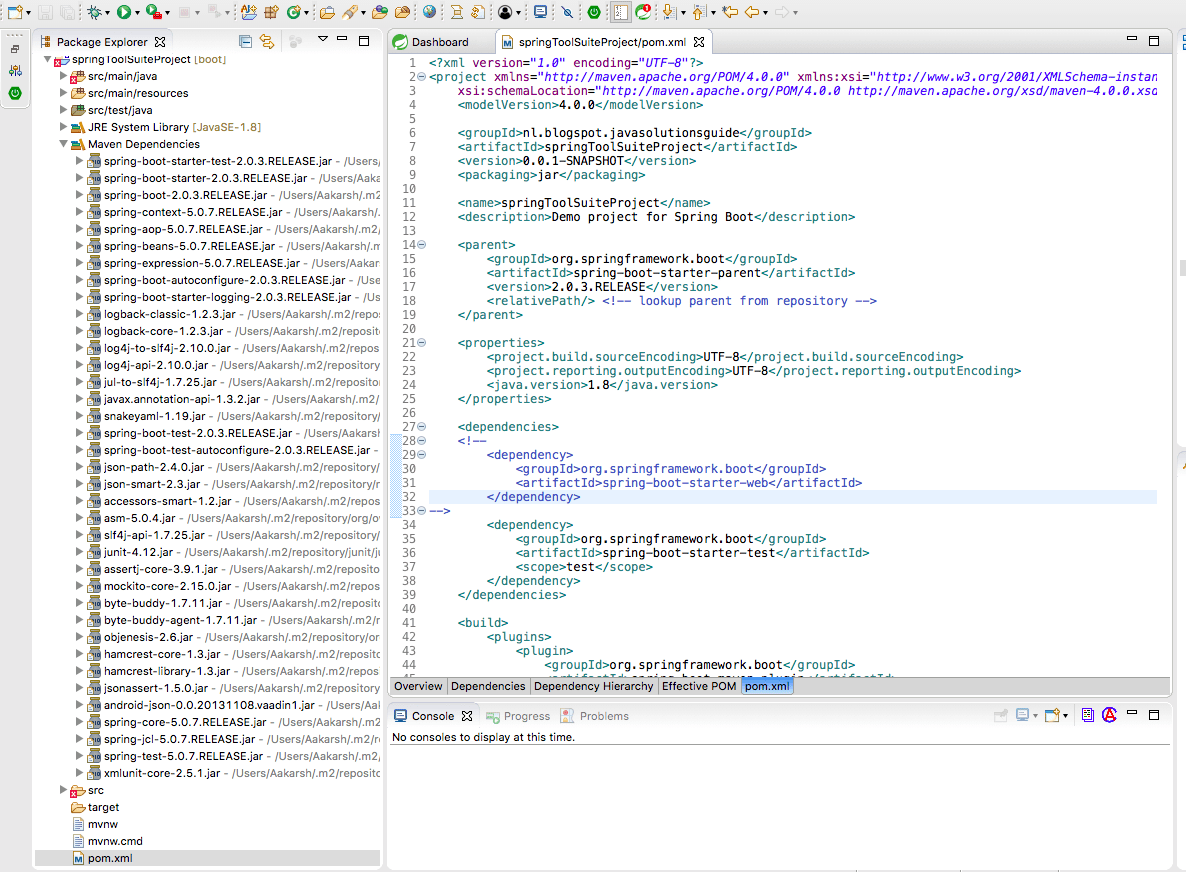Screen dimensions: 1186x872
Task: Click the Open Console icon
Action: pyautogui.click(x=1051, y=715)
